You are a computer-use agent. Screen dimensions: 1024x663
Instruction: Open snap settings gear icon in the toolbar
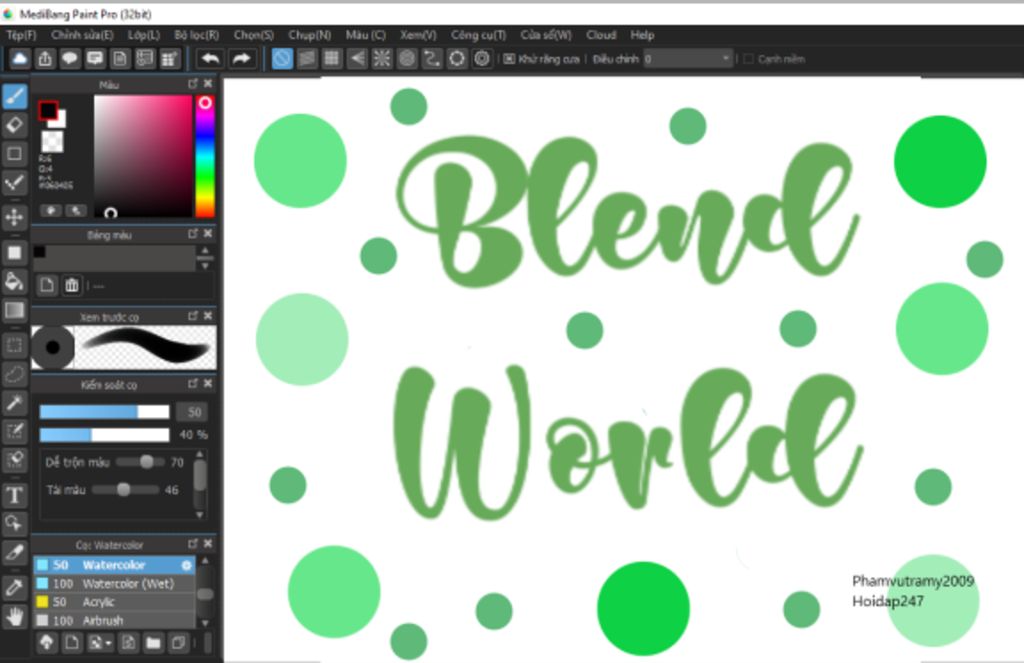pyautogui.click(x=482, y=59)
